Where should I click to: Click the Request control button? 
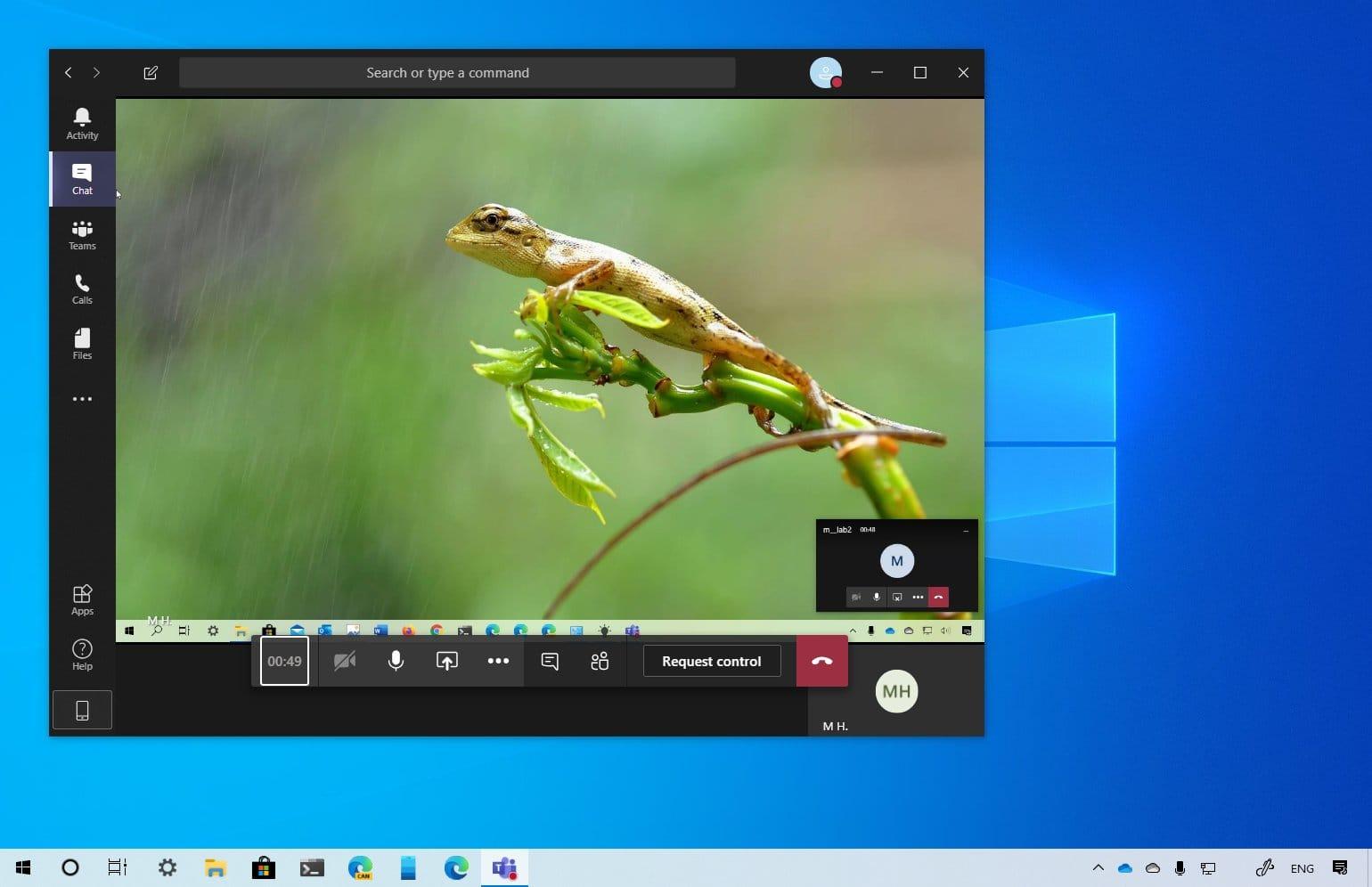(711, 661)
